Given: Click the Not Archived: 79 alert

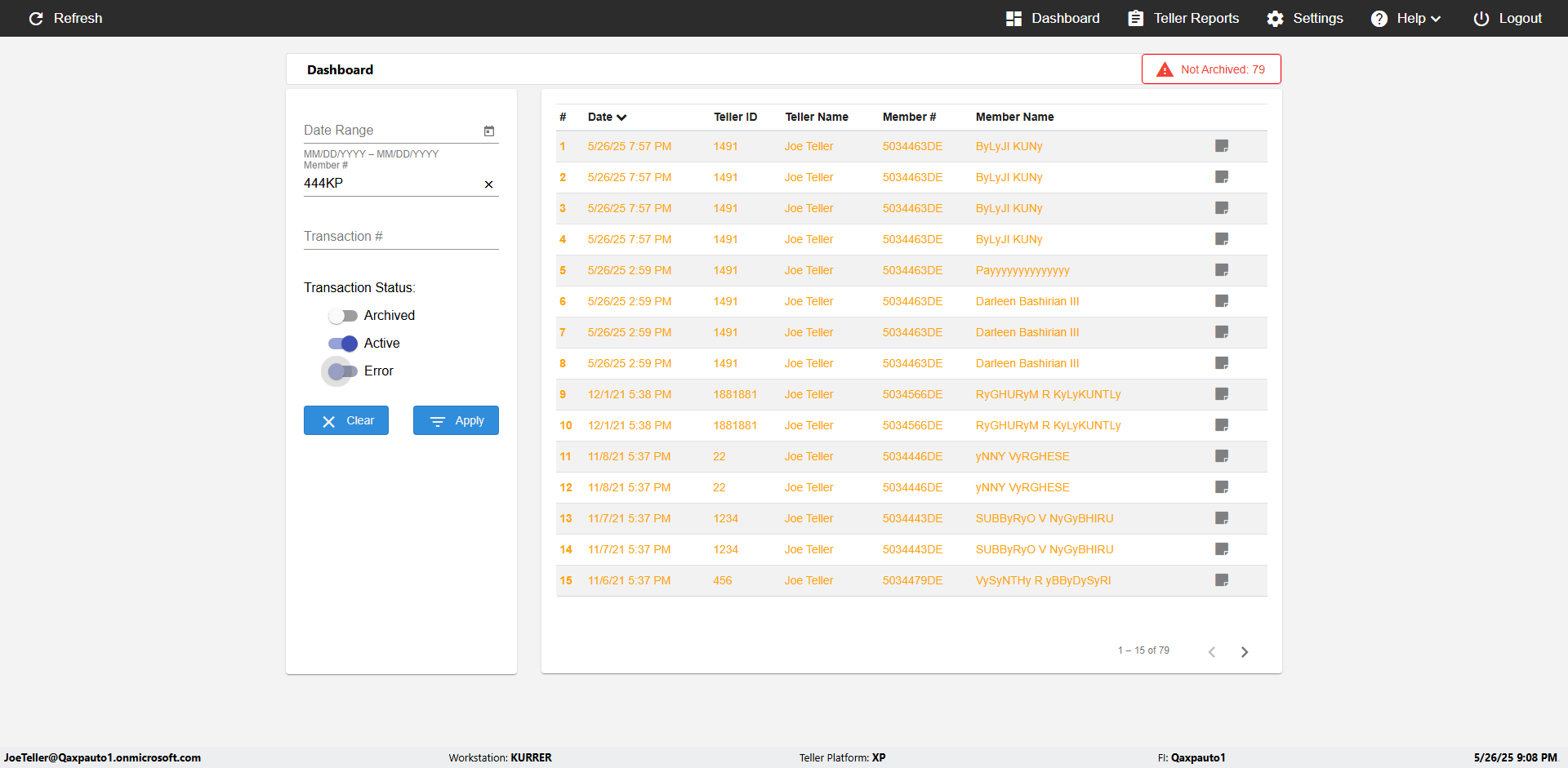Looking at the screenshot, I should click(1211, 69).
